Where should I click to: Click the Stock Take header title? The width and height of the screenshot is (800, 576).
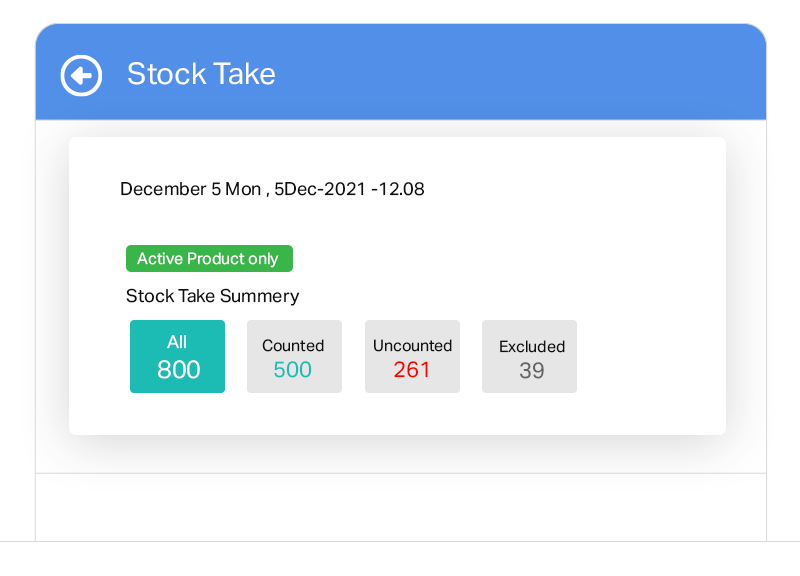click(x=201, y=74)
